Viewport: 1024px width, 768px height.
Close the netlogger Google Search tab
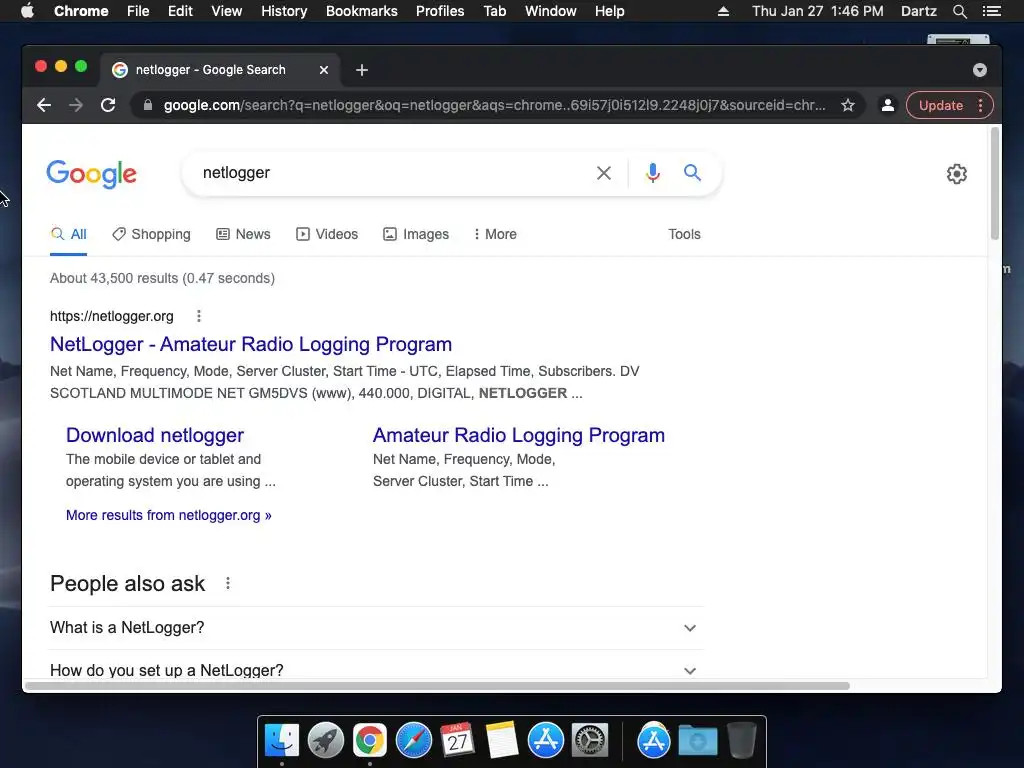324,70
